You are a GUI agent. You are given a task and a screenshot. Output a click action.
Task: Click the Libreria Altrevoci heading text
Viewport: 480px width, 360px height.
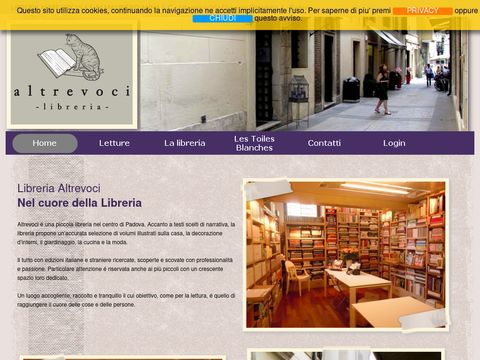coord(59,188)
